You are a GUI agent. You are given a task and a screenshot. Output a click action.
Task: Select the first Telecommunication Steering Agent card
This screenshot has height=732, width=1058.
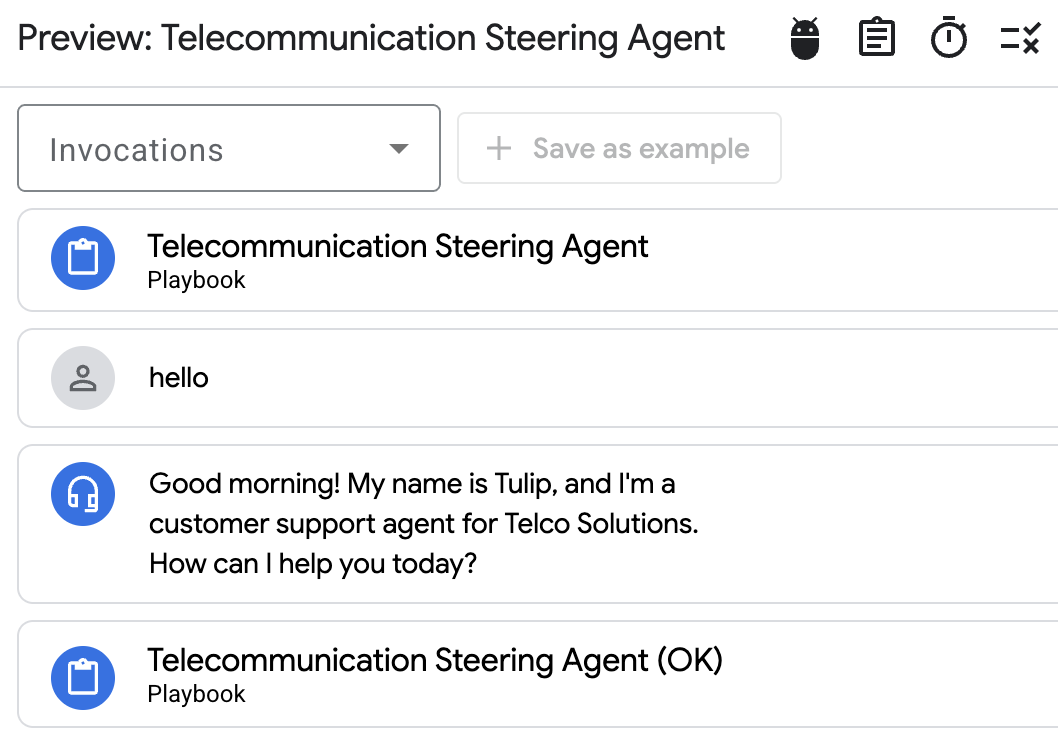pyautogui.click(x=398, y=246)
